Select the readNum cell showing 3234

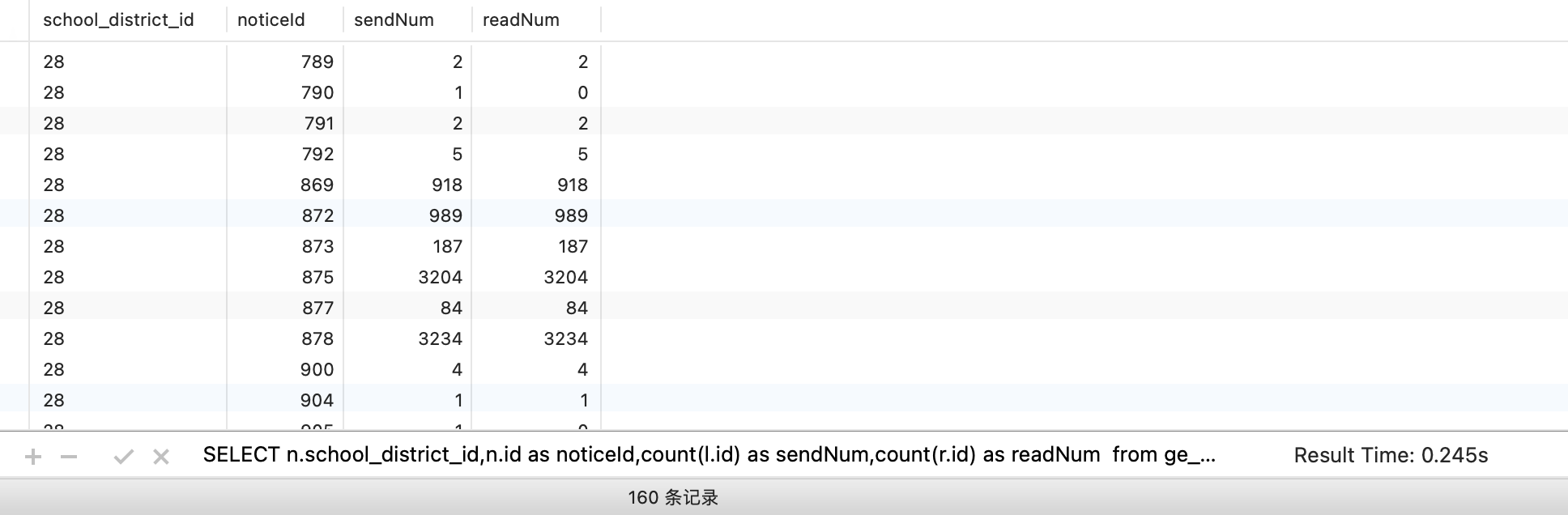click(x=565, y=339)
